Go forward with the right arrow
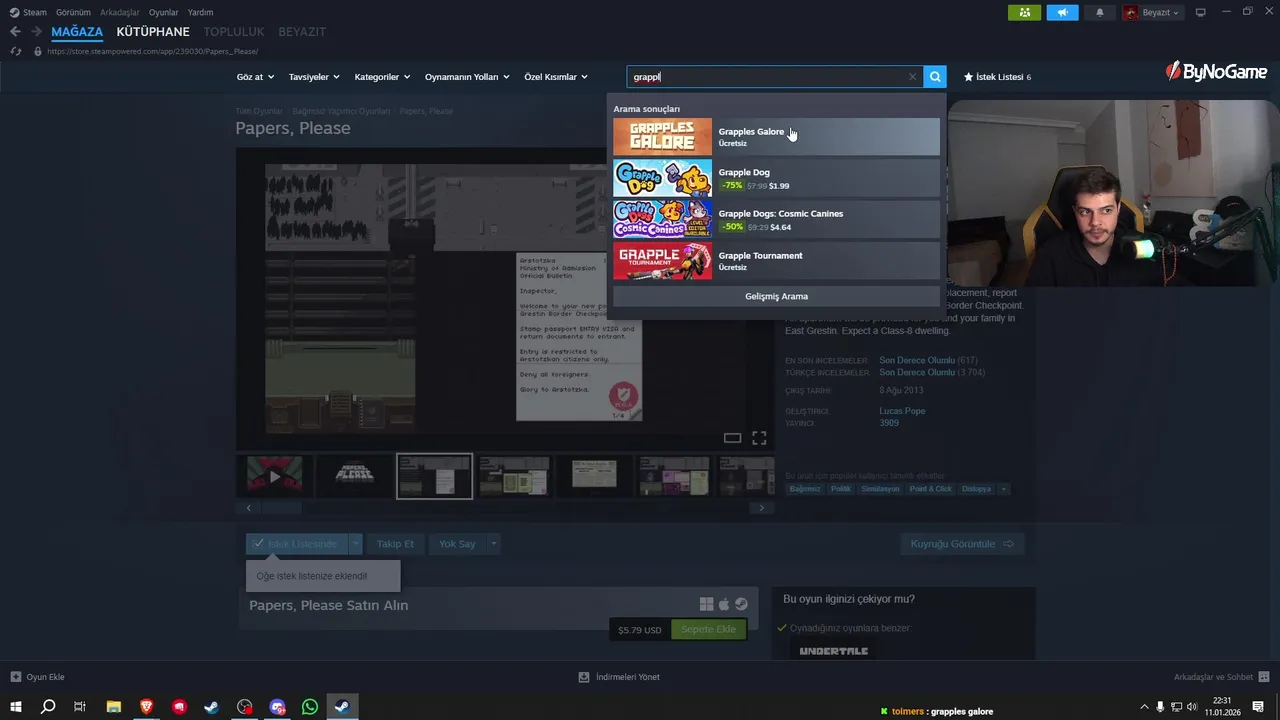1280x720 pixels. (x=36, y=32)
